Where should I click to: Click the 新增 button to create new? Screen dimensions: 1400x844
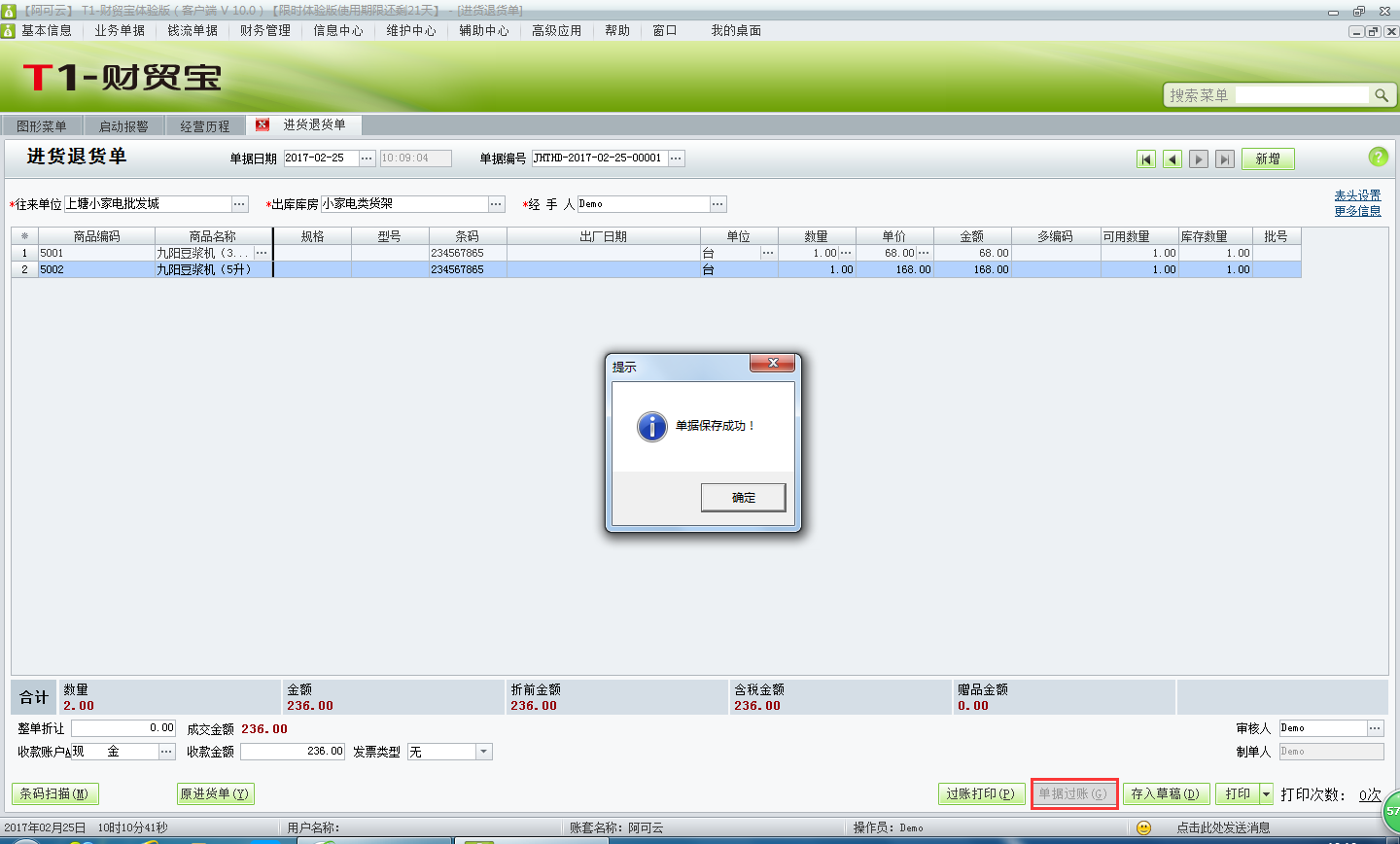(1268, 157)
